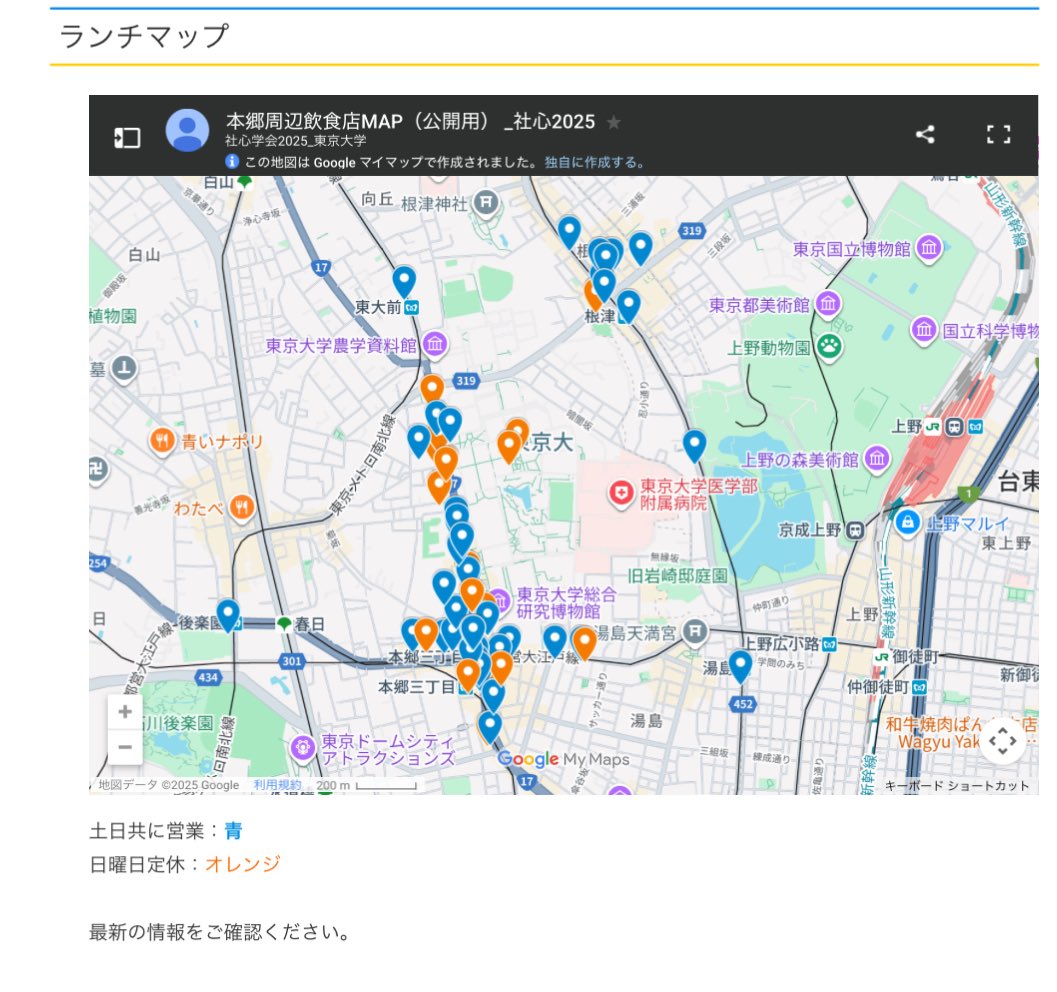Click the 京成上野 station icon
The height and width of the screenshot is (992, 1057).
[x=855, y=530]
